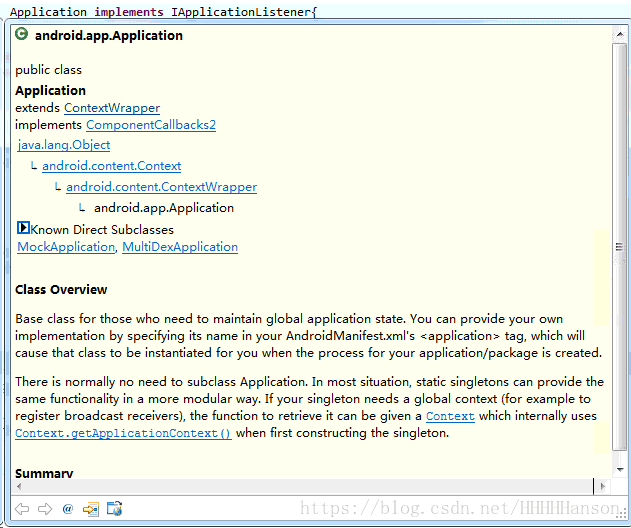Open the MockApplication subclass link
This screenshot has height=528, width=631.
pyautogui.click(x=66, y=247)
